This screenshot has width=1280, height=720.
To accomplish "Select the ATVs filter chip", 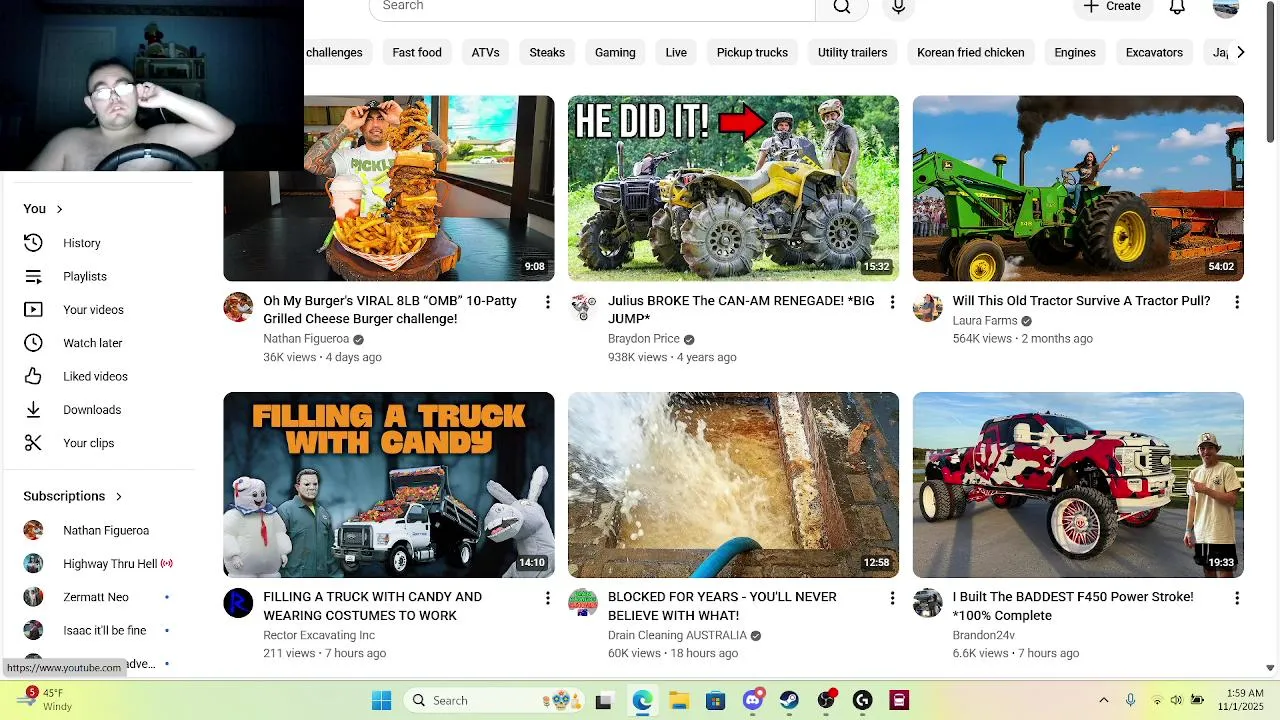I will point(486,52).
